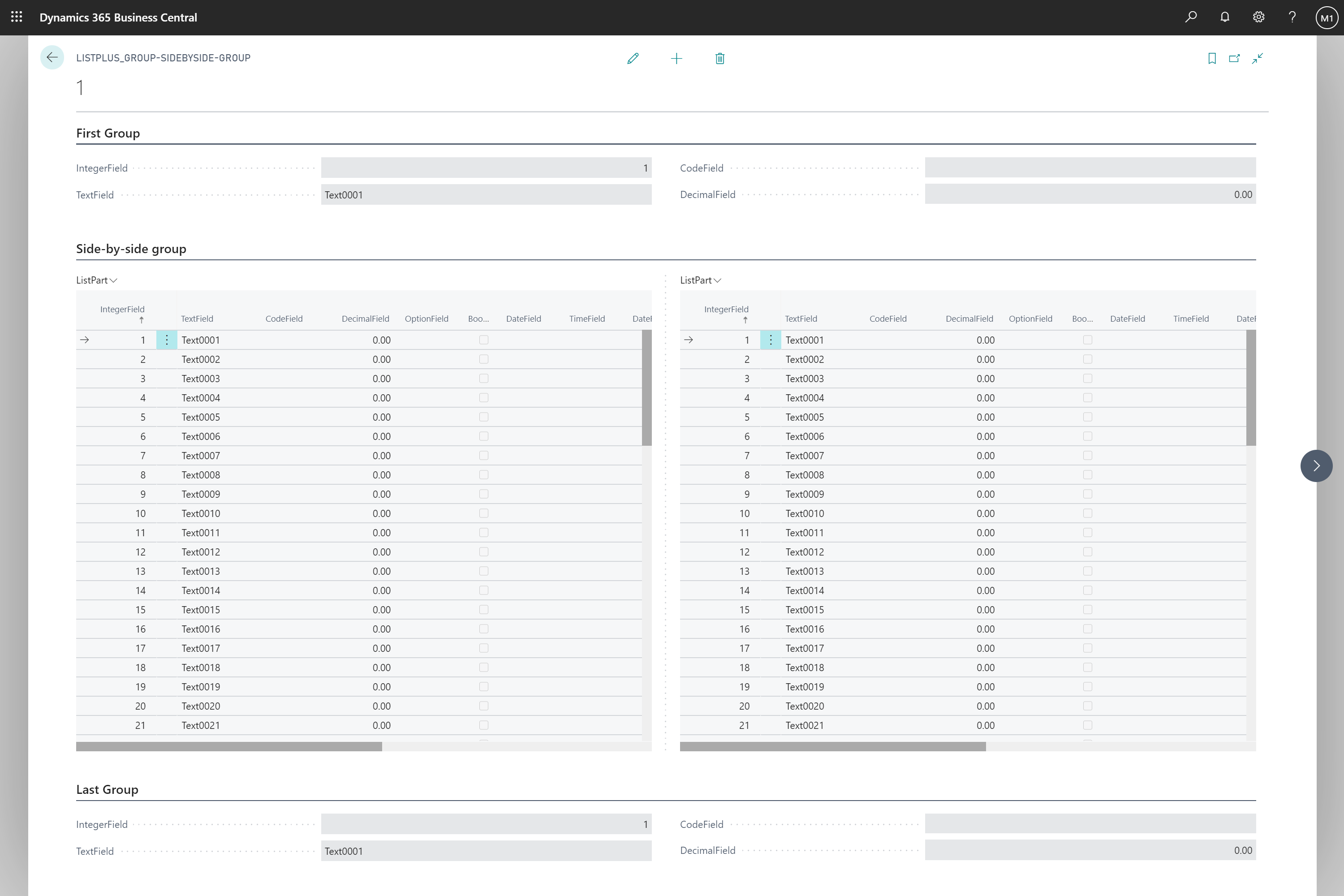Viewport: 1344px width, 896px height.
Task: Click the add new record plus icon
Action: click(x=676, y=58)
